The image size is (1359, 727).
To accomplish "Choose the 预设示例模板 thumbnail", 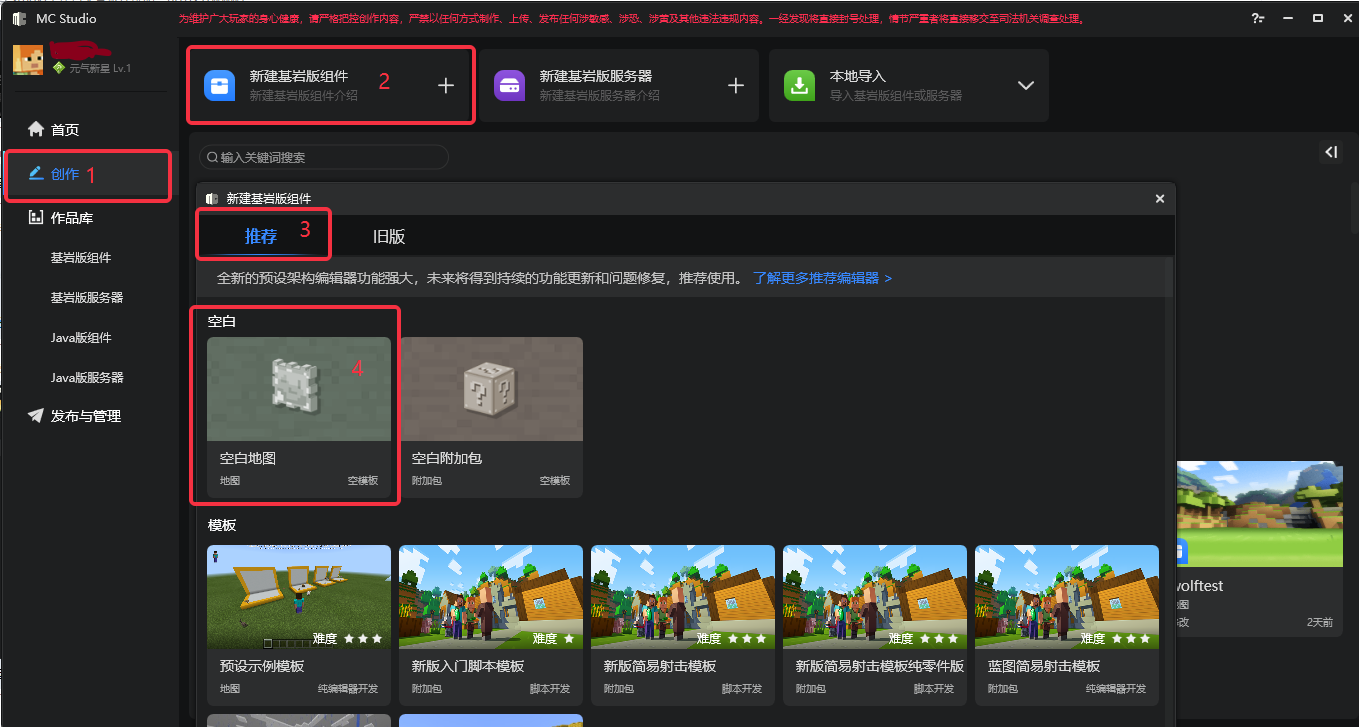I will (299, 597).
